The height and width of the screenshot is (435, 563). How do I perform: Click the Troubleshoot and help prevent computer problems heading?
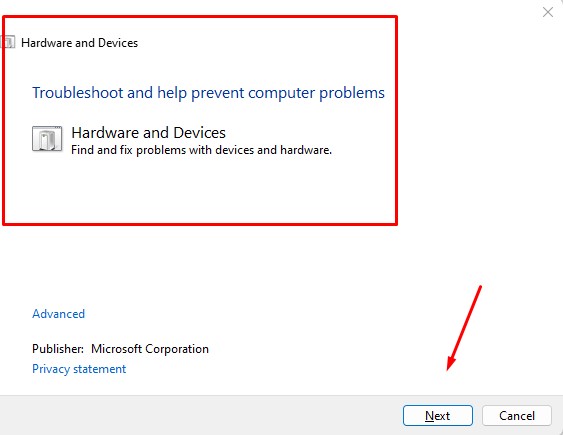coord(208,93)
